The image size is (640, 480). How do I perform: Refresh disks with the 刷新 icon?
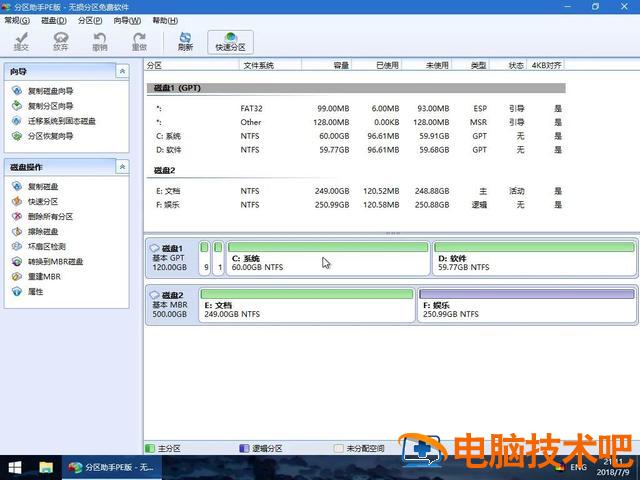point(185,40)
